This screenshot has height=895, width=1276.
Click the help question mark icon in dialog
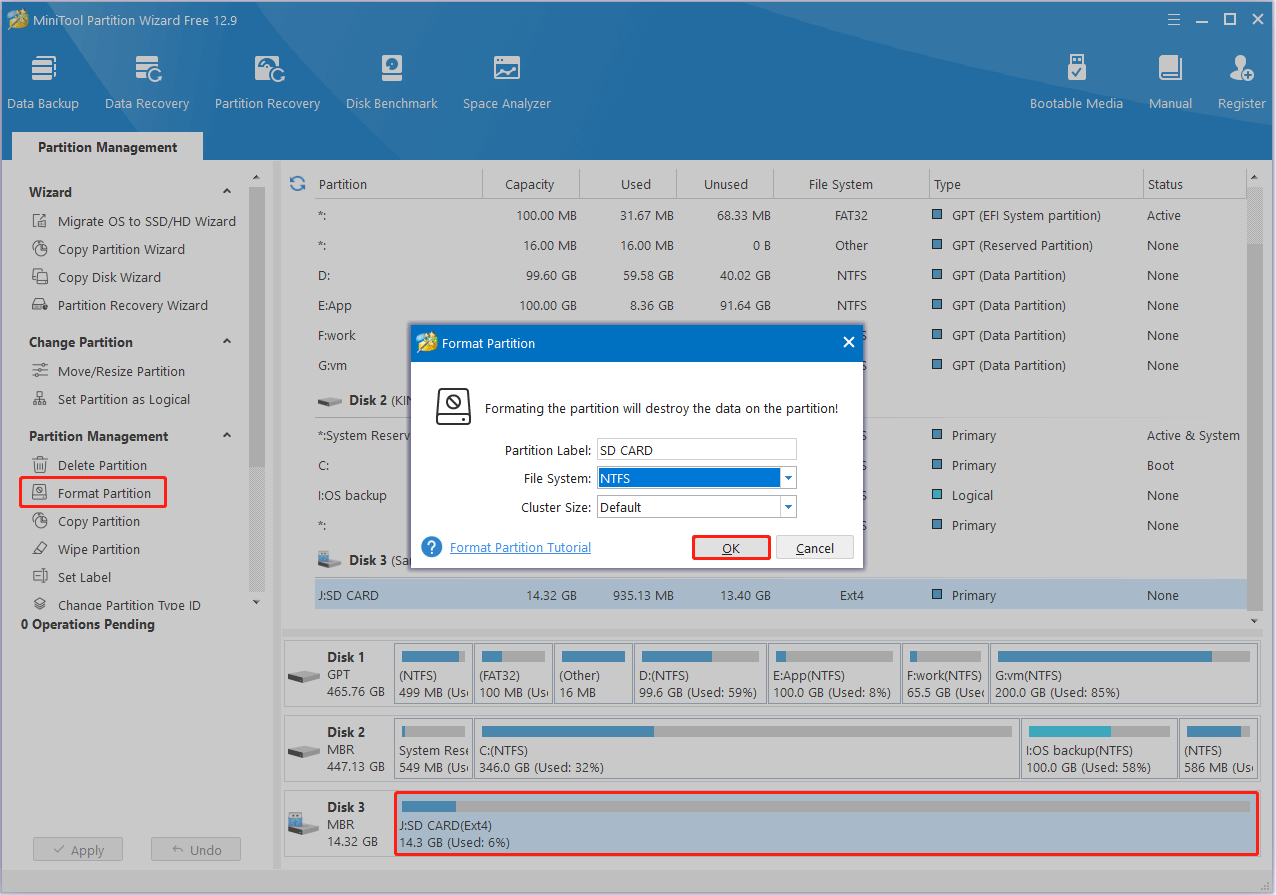click(432, 547)
